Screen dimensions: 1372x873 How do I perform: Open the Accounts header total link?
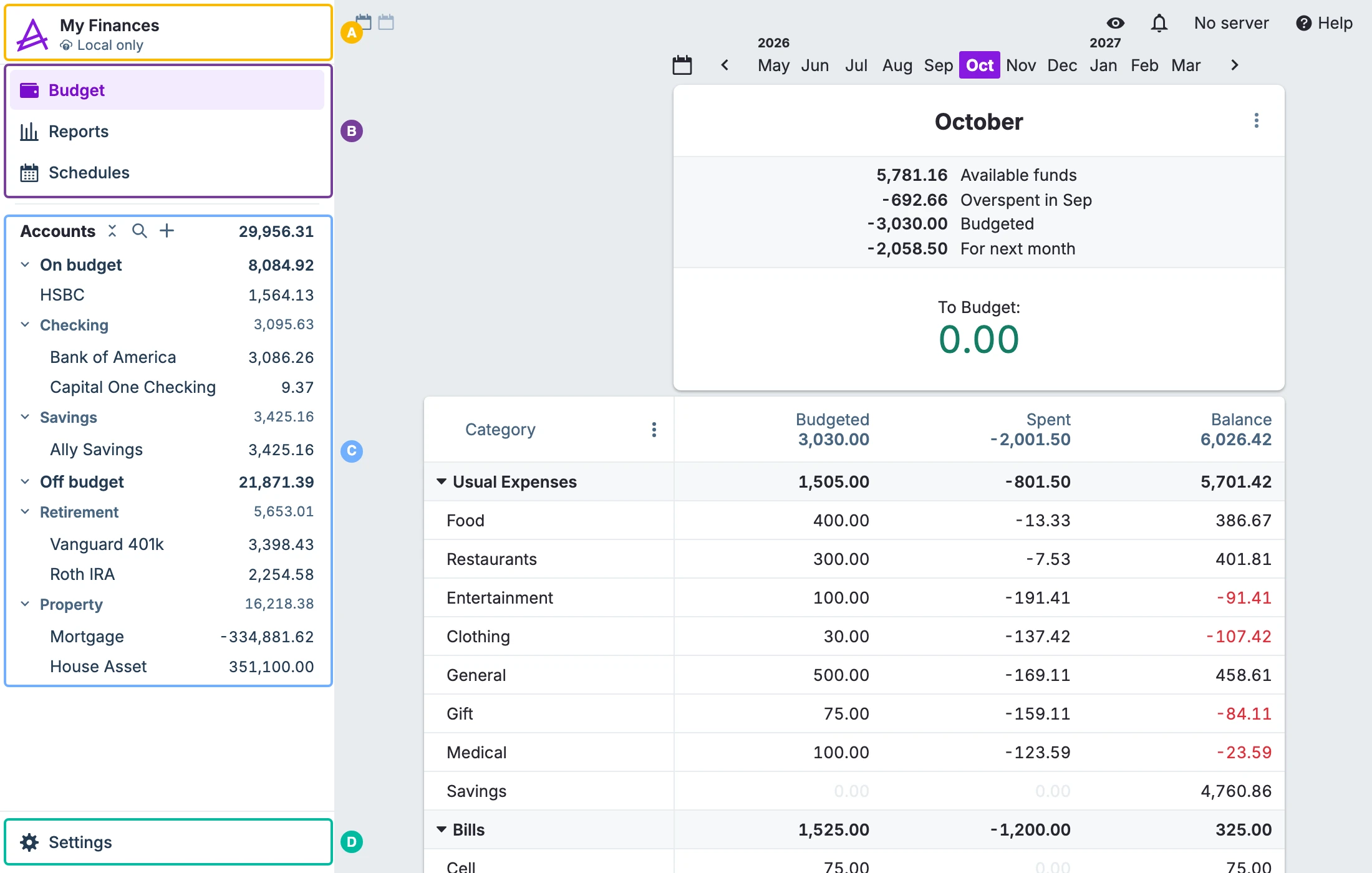point(276,231)
